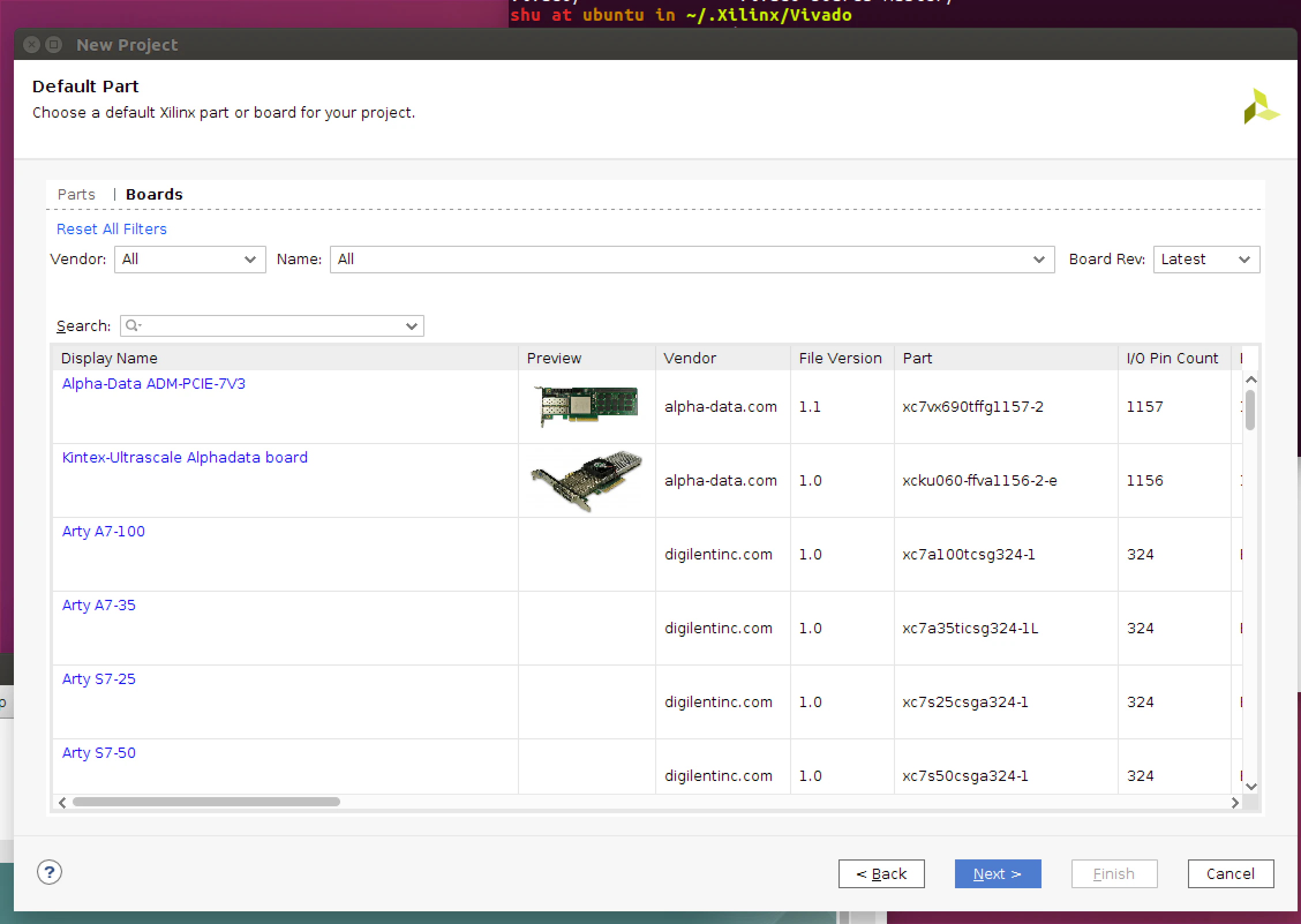
Task: Select the Arty S7-25 board
Action: tap(99, 679)
